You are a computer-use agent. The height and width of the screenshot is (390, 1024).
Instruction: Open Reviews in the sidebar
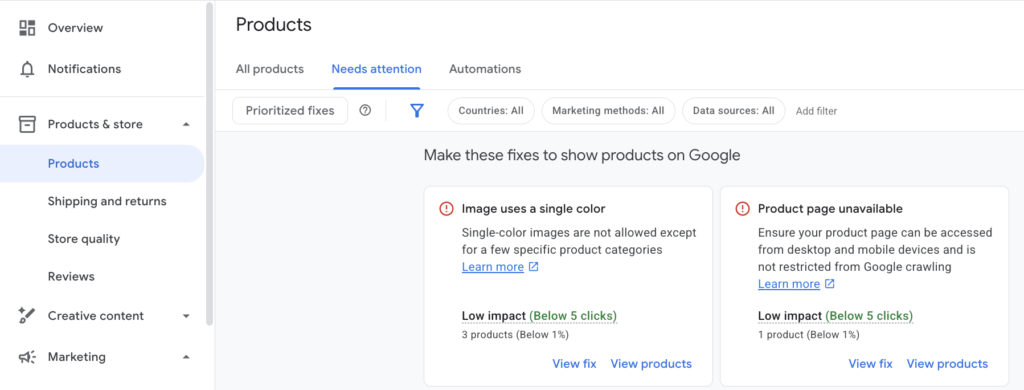tap(71, 276)
